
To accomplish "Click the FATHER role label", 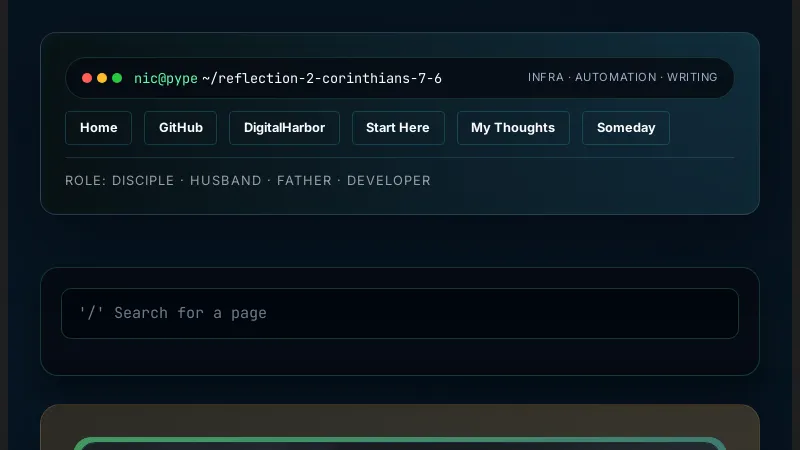I will 306,181.
